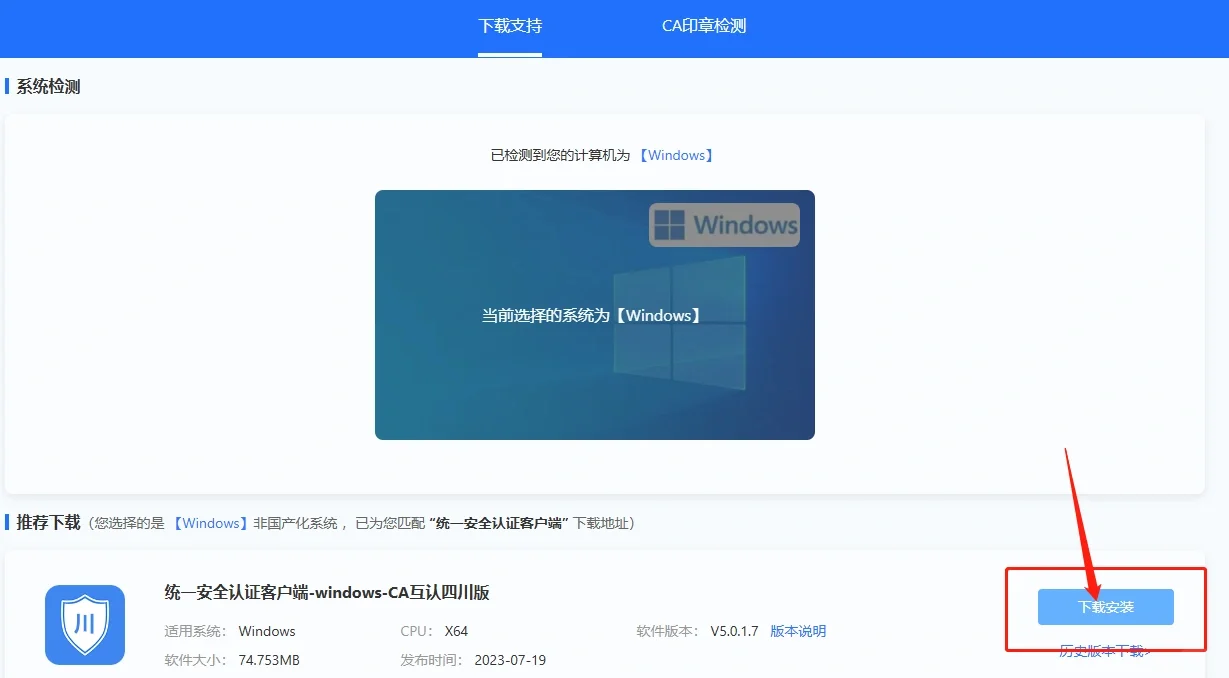
Task: Click the title 统一安全认证客户端-windows-CA互认四川版
Action: coord(327,592)
